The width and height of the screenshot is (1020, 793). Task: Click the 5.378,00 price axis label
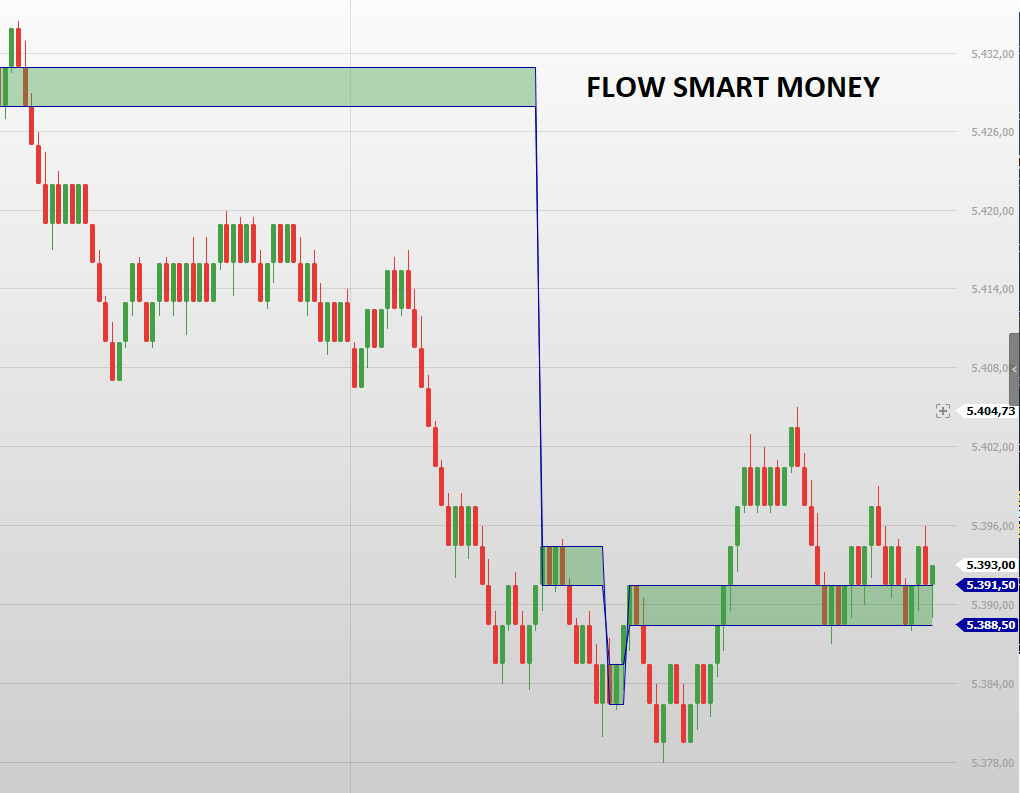(986, 763)
